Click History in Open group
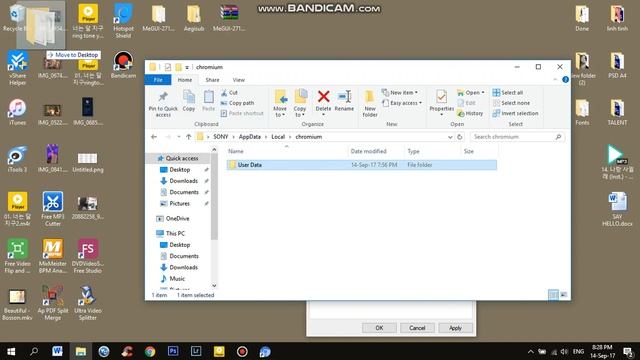640x360 pixels. click(470, 113)
